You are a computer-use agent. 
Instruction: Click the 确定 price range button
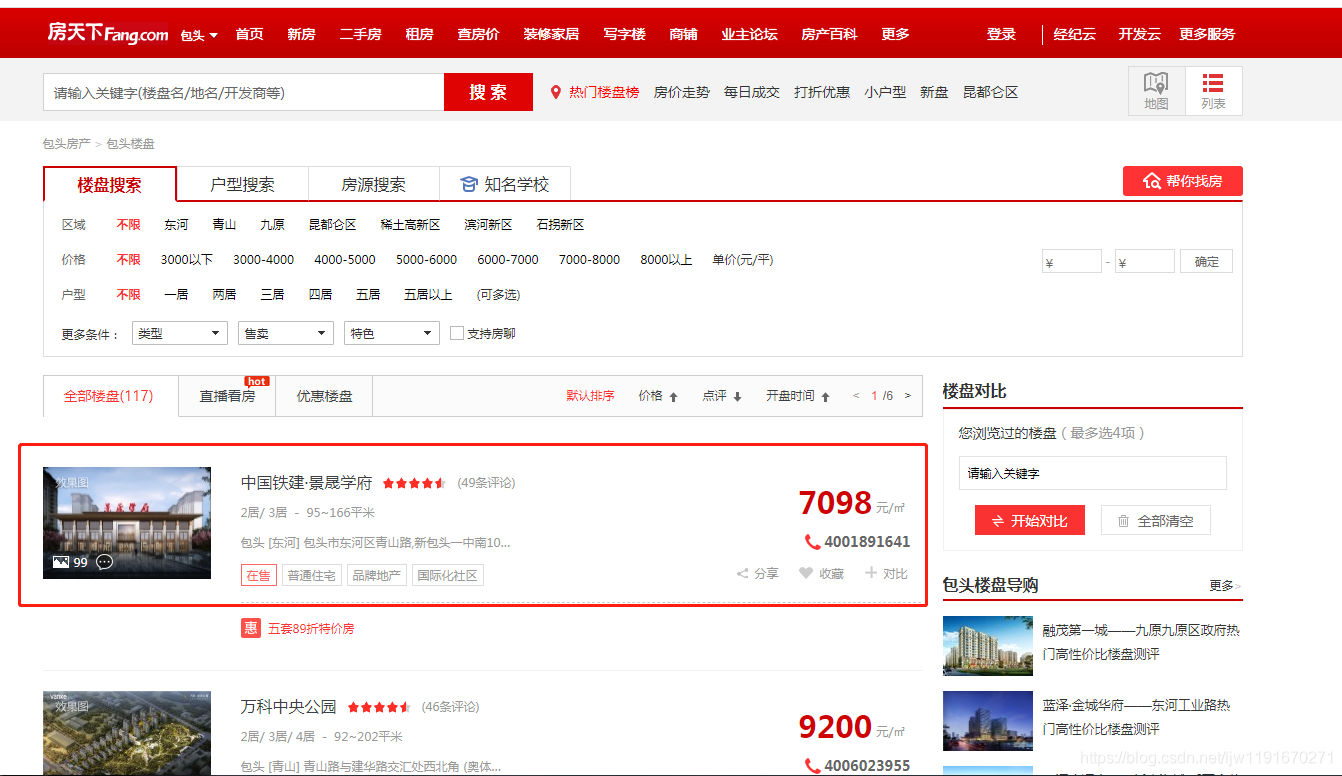(x=1207, y=261)
